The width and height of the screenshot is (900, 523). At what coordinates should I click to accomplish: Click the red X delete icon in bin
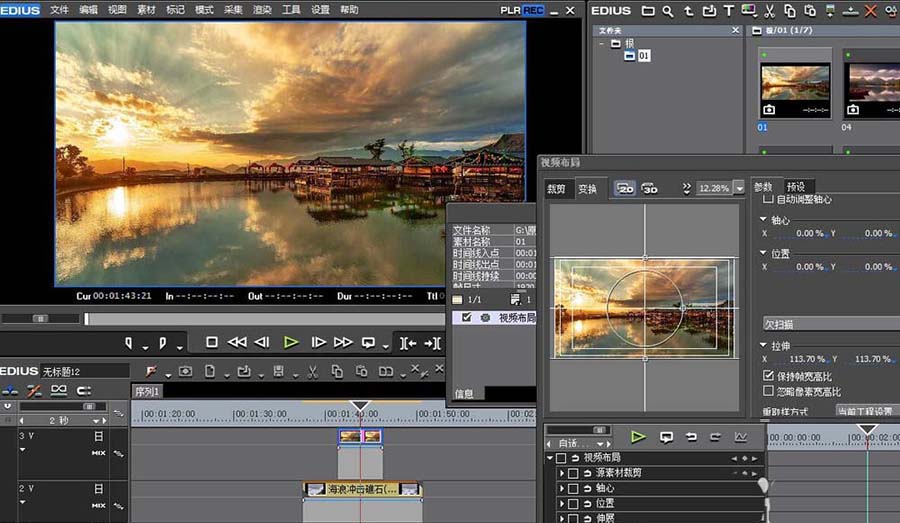(x=869, y=11)
